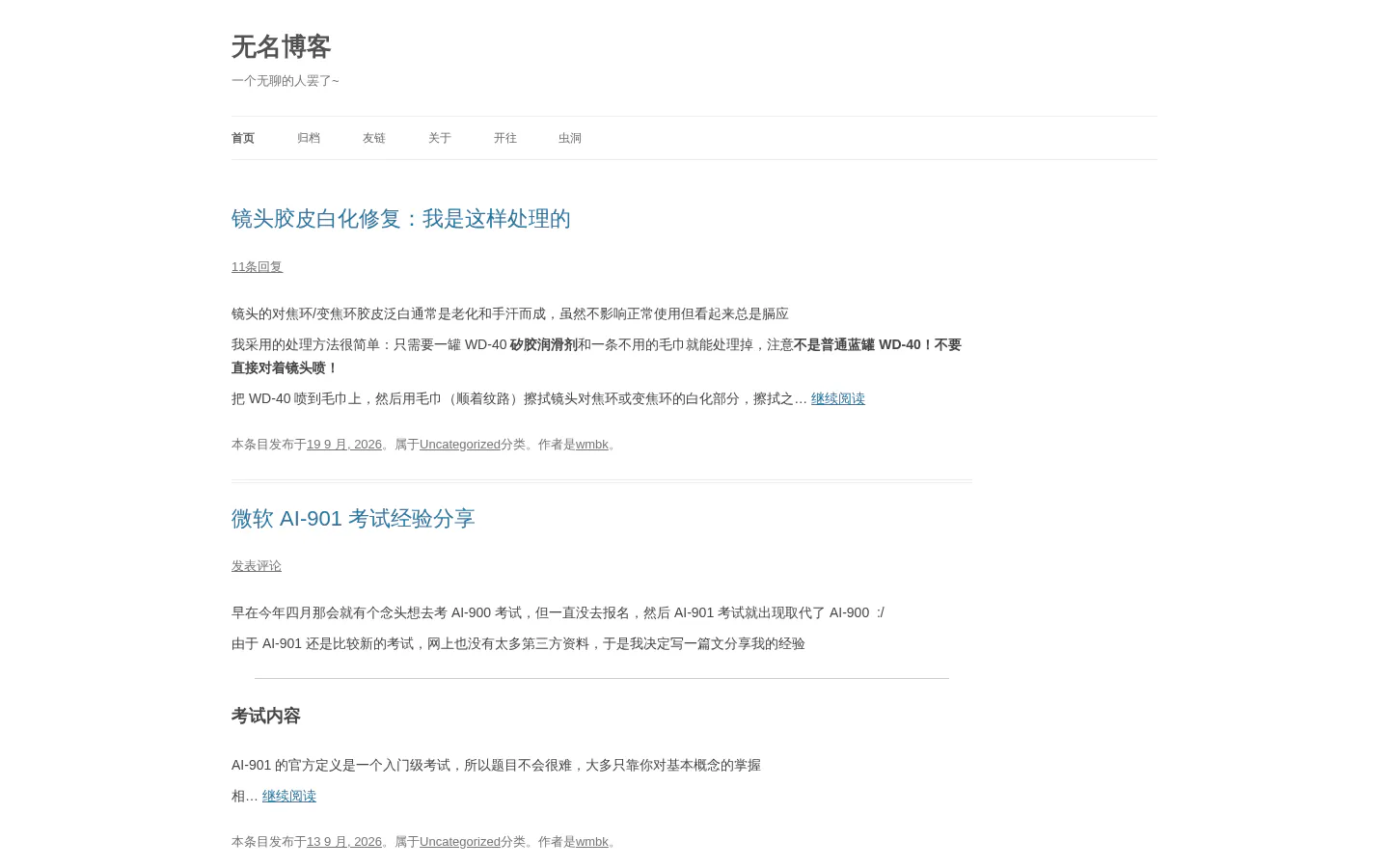This screenshot has height=868, width=1389.
Task: Open the 无名博客 site title
Action: point(281,46)
